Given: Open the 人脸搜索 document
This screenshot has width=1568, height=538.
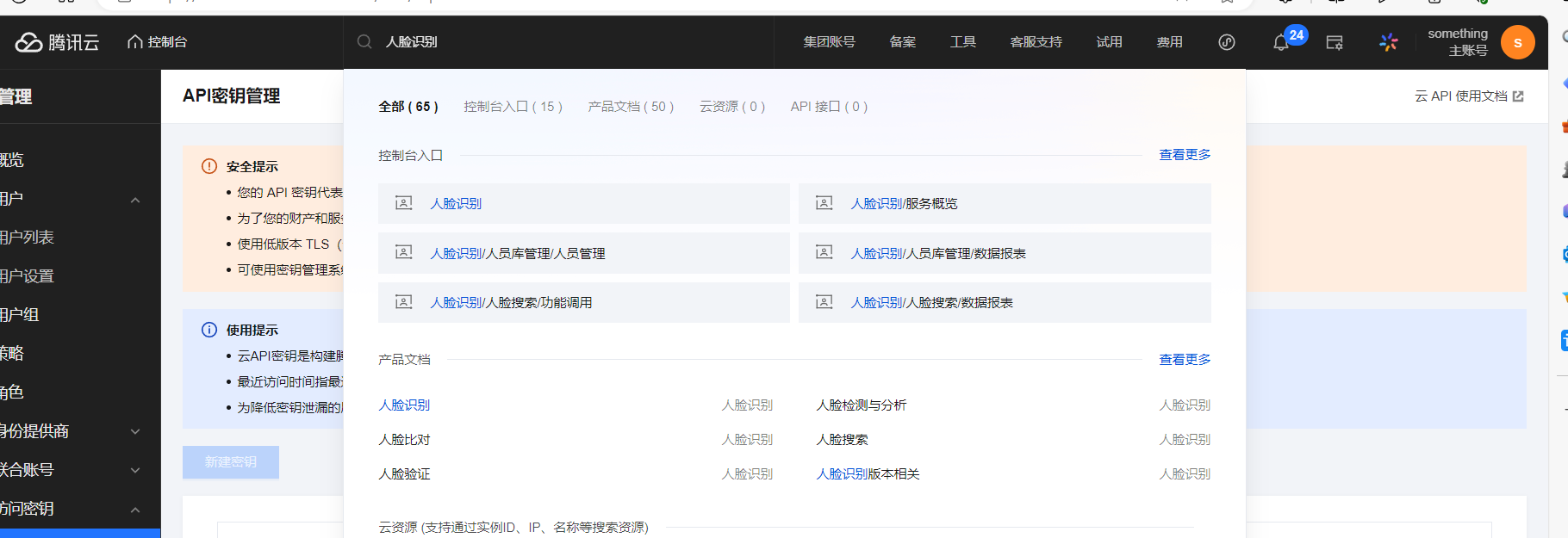Looking at the screenshot, I should point(842,440).
